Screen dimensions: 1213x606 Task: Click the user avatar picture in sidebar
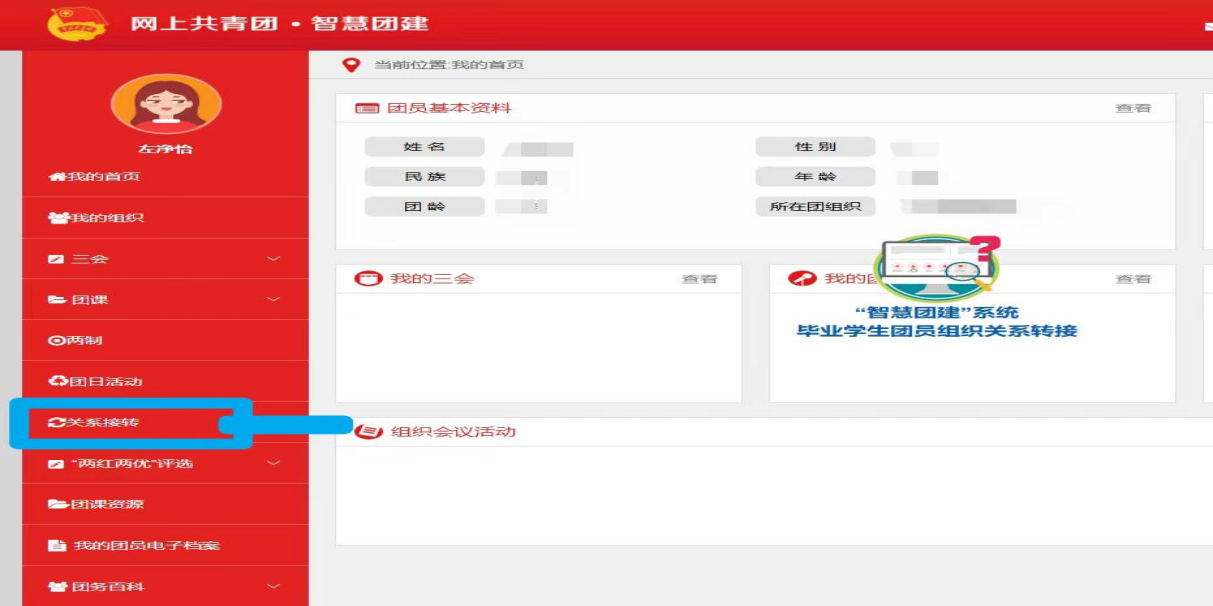click(x=166, y=104)
